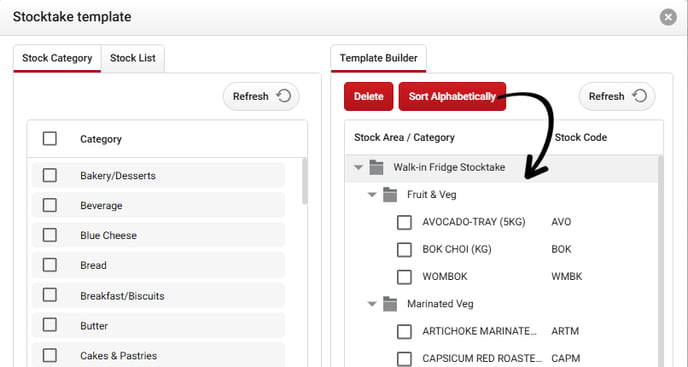Tick the select-all Category header checkbox
This screenshot has width=688, height=367.
pyautogui.click(x=50, y=139)
